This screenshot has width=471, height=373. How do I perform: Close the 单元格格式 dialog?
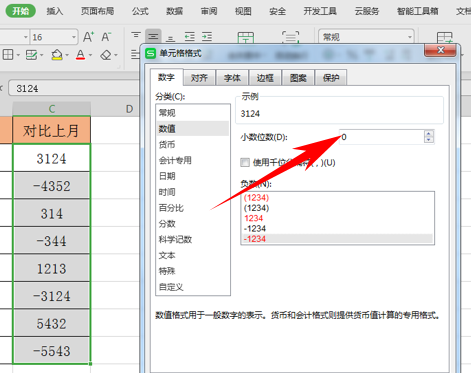(x=440, y=50)
